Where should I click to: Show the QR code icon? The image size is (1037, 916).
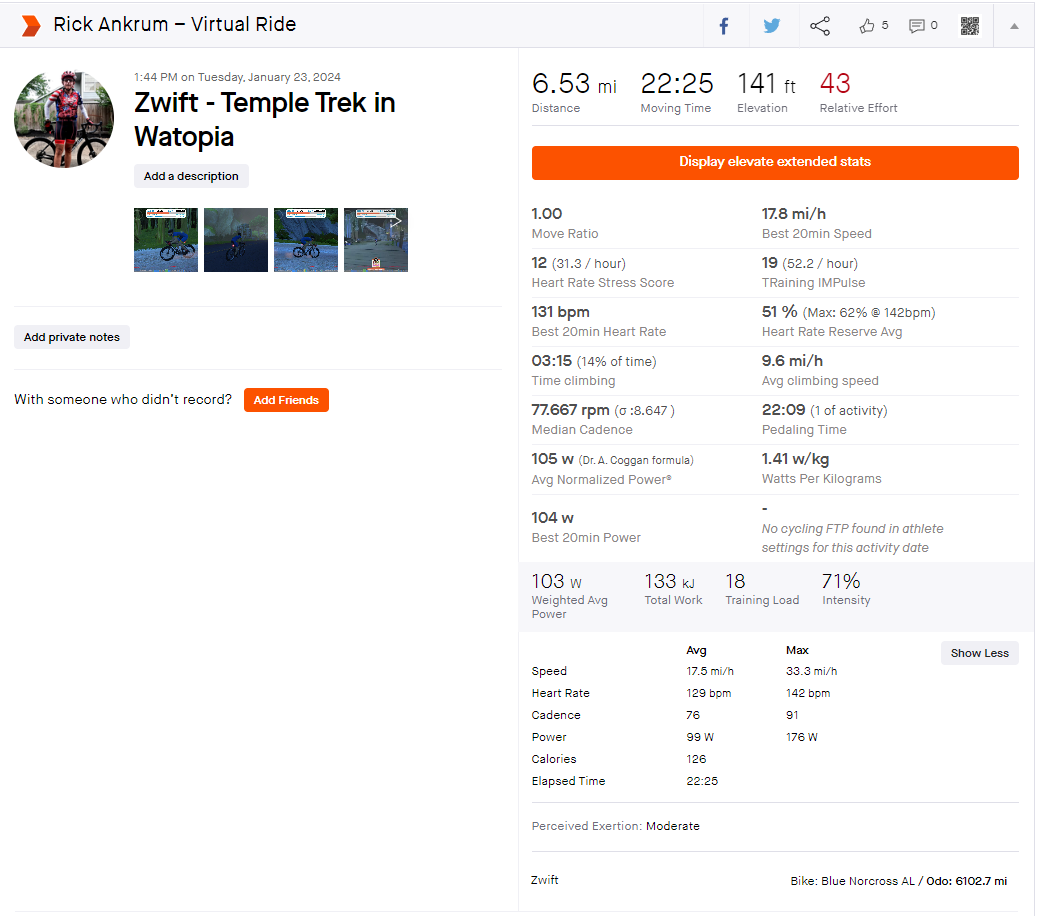pos(970,26)
